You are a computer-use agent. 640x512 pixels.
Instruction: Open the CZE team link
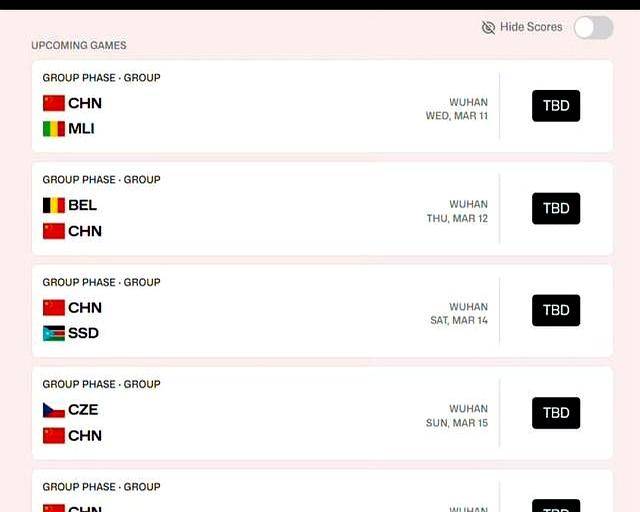click(x=83, y=410)
